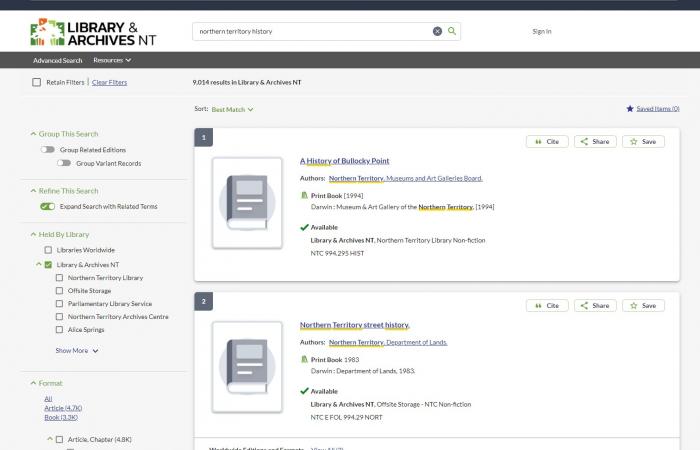Share Northern Territory street history
Image resolution: width=700 pixels, height=450 pixels.
click(595, 305)
